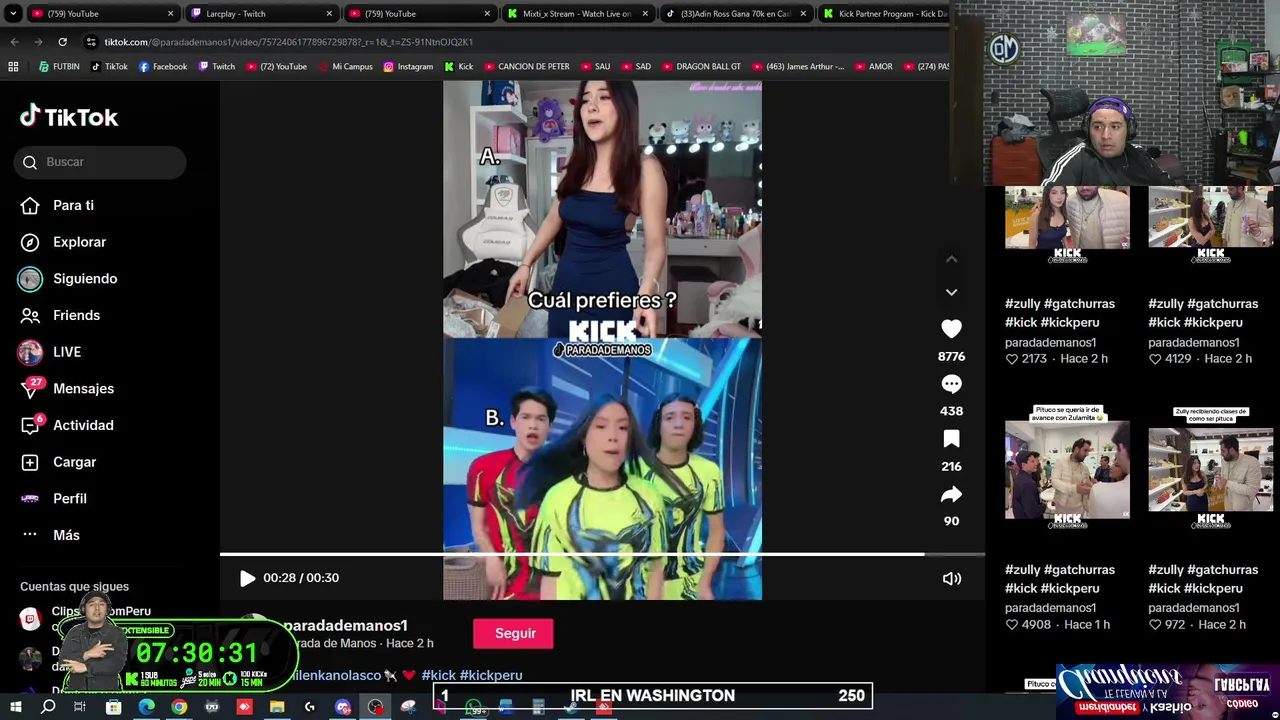The image size is (1280, 720).
Task: Open the Twitch bookmark
Action: click(x=217, y=67)
